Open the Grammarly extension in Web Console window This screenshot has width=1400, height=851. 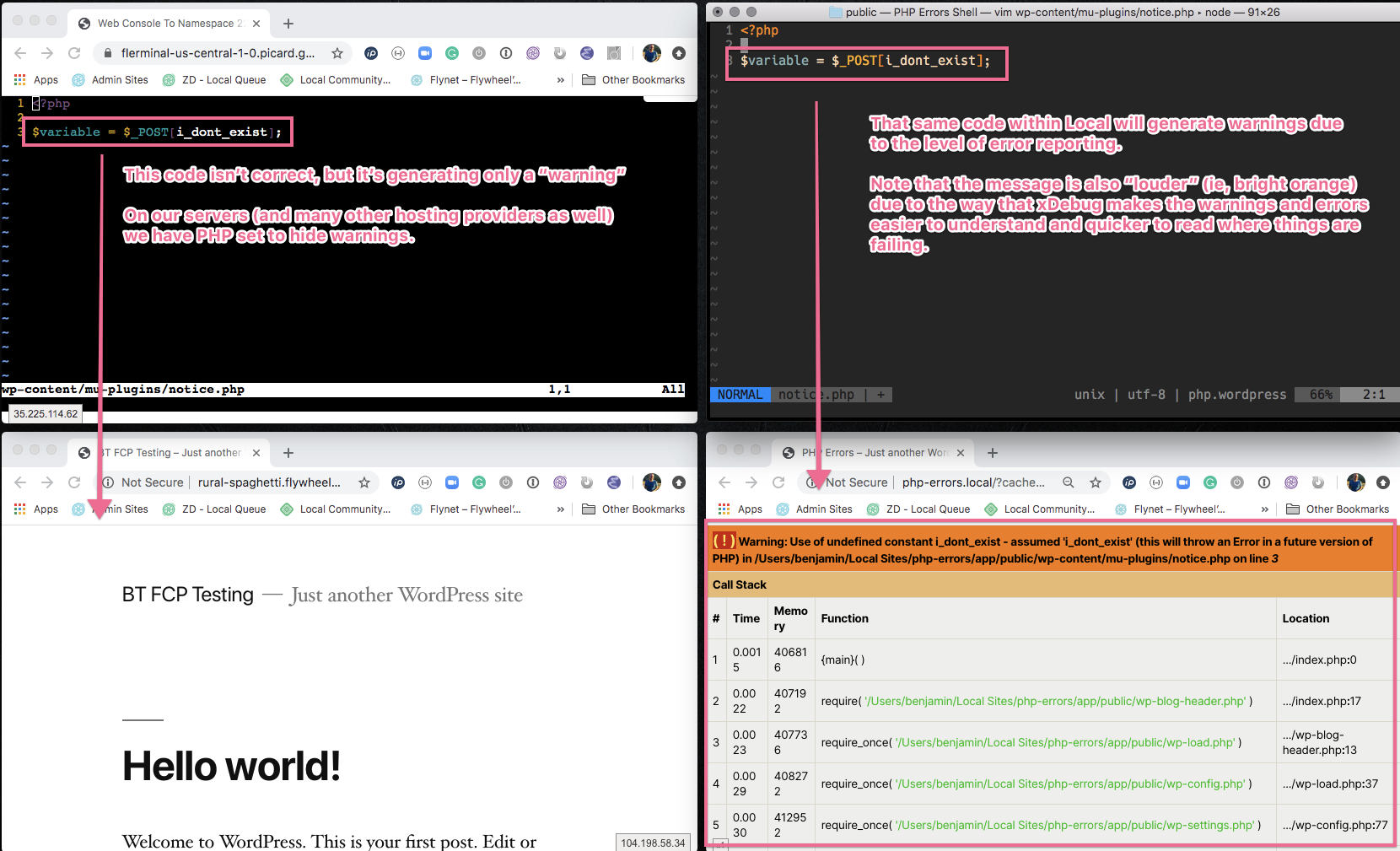click(x=452, y=53)
